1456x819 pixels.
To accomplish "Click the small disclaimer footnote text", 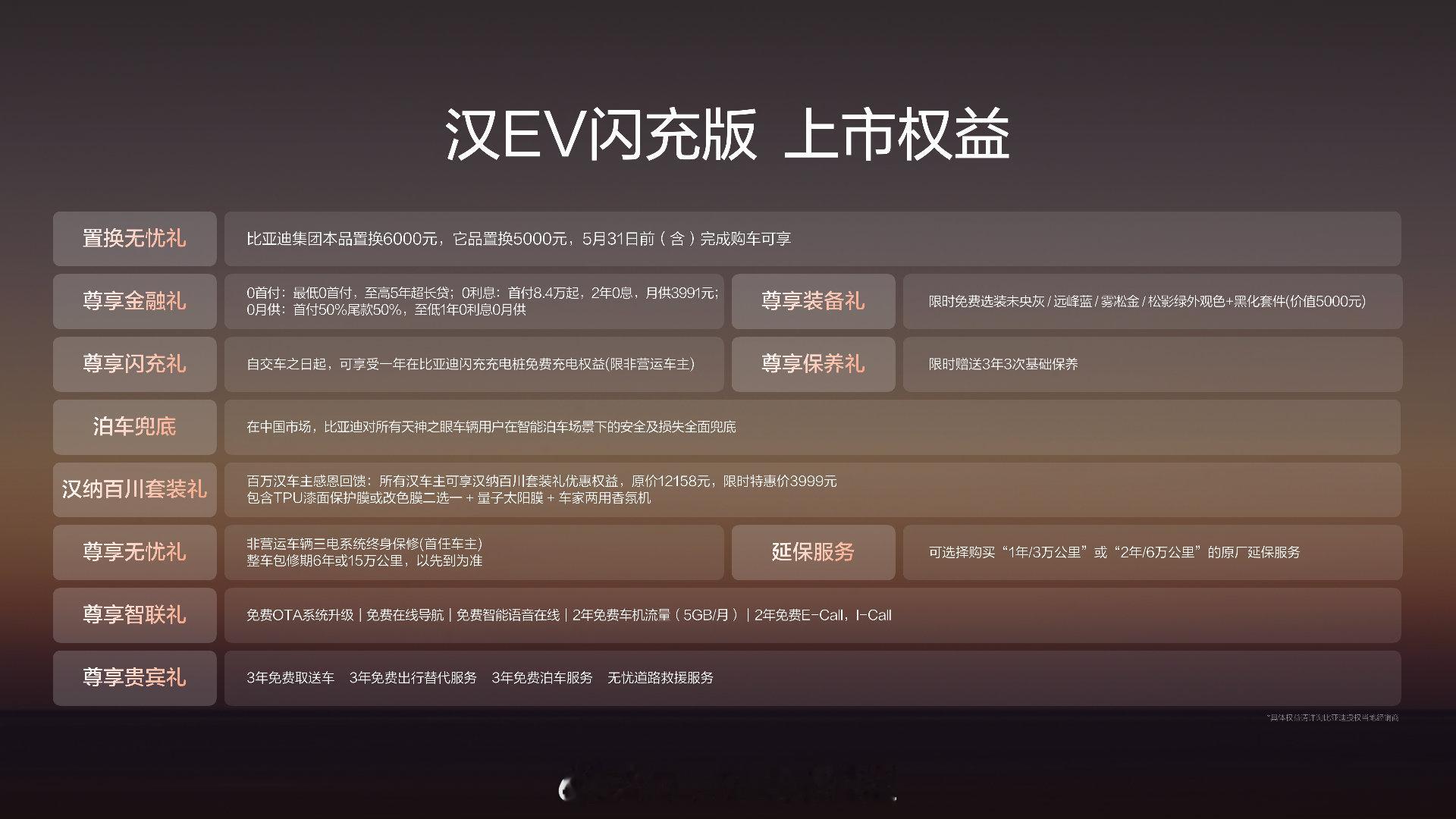I will click(x=1332, y=717).
